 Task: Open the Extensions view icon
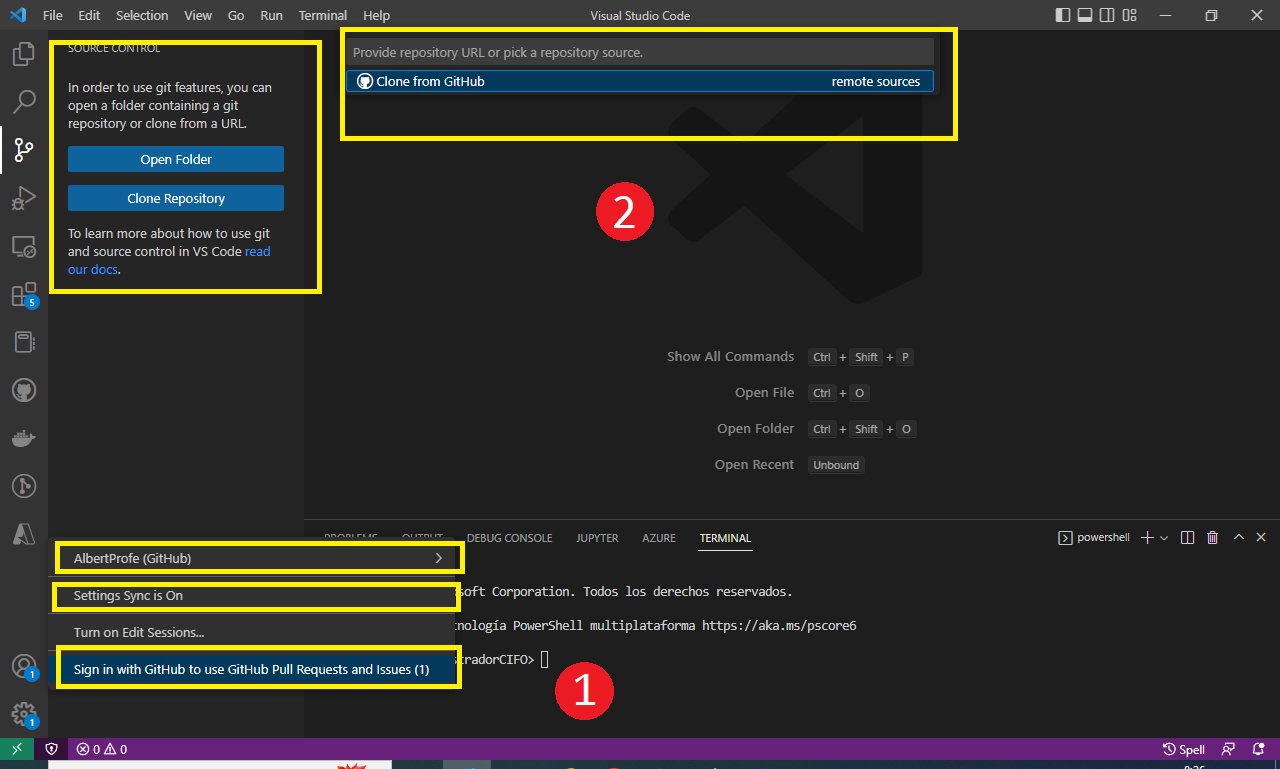(24, 295)
